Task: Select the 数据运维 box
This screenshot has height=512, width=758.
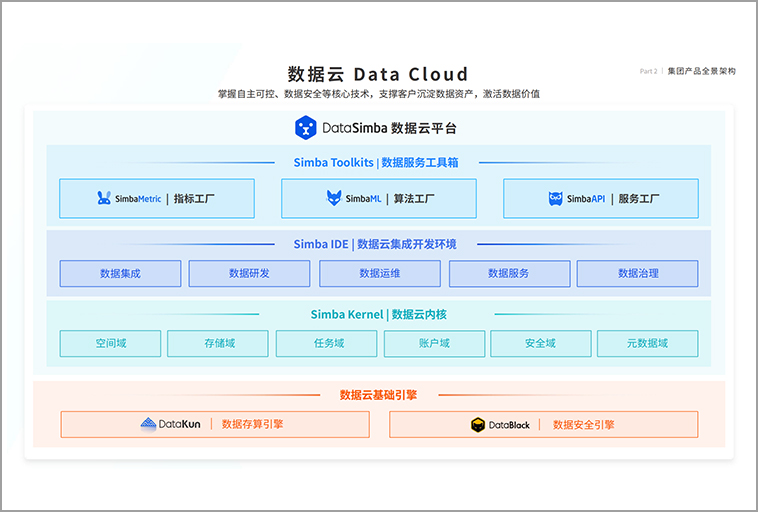Action: [380, 274]
